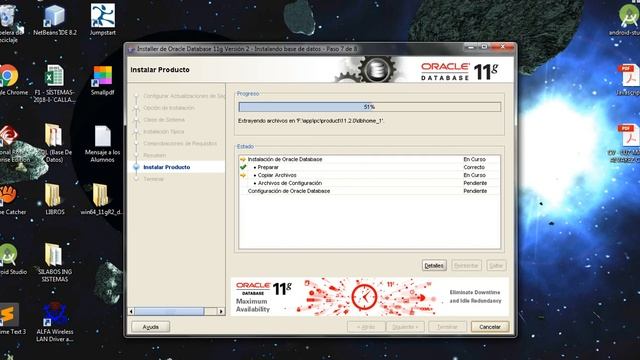Select the Instalar Producto step
Image resolution: width=640 pixels, height=360 pixels.
click(x=167, y=167)
